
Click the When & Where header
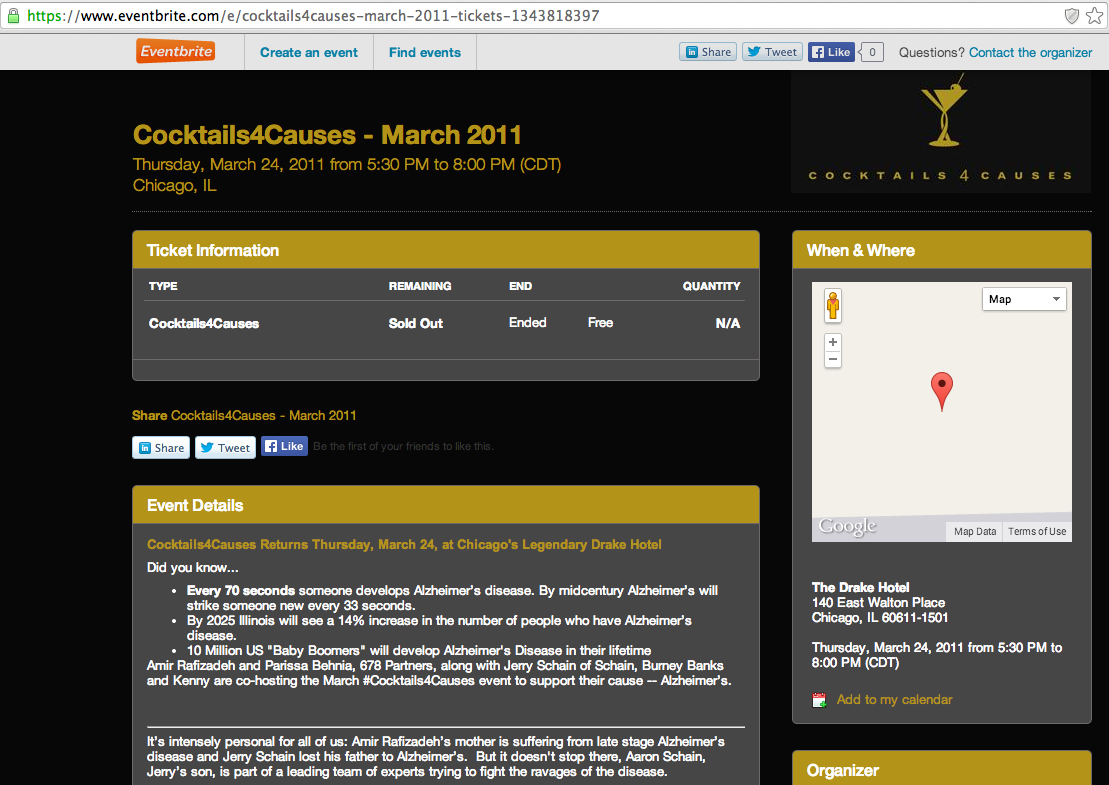(941, 250)
